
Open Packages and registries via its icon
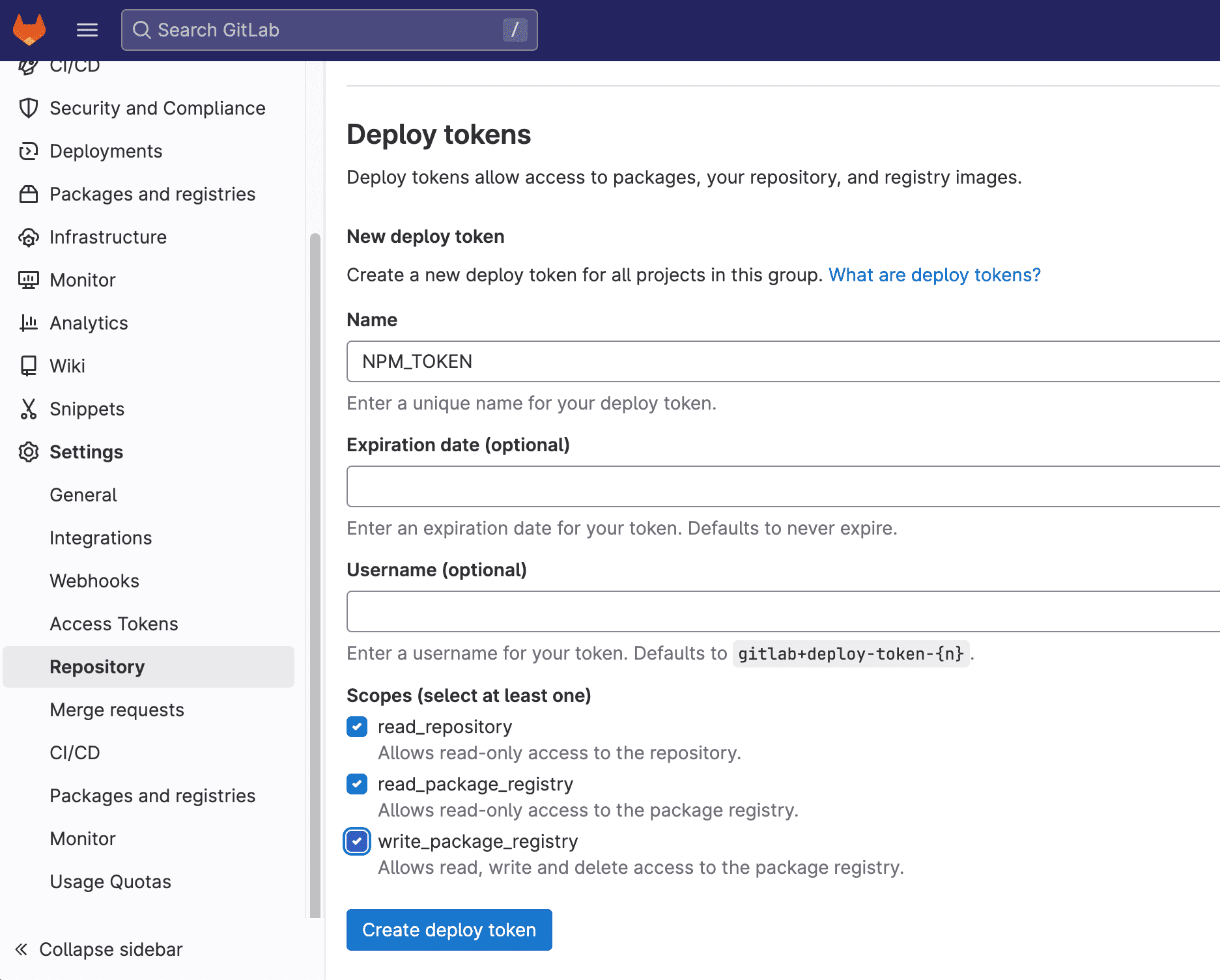point(29,194)
